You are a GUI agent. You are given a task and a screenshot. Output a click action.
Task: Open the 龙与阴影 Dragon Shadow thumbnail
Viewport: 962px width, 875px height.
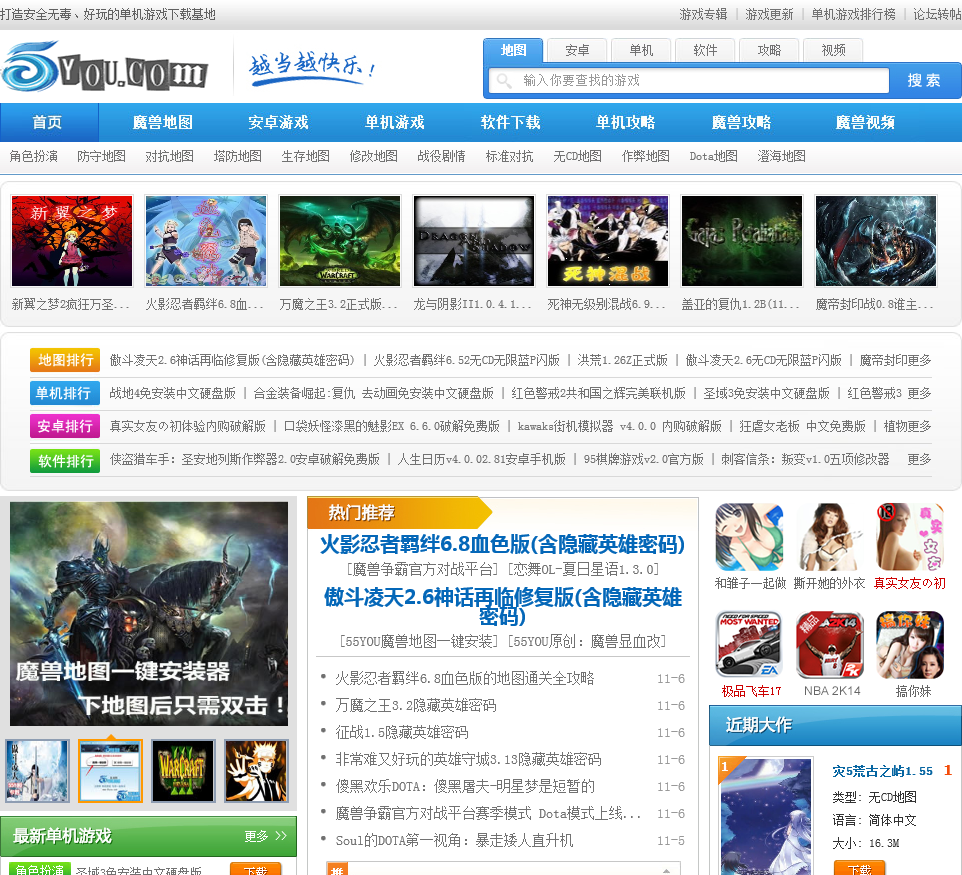click(474, 241)
